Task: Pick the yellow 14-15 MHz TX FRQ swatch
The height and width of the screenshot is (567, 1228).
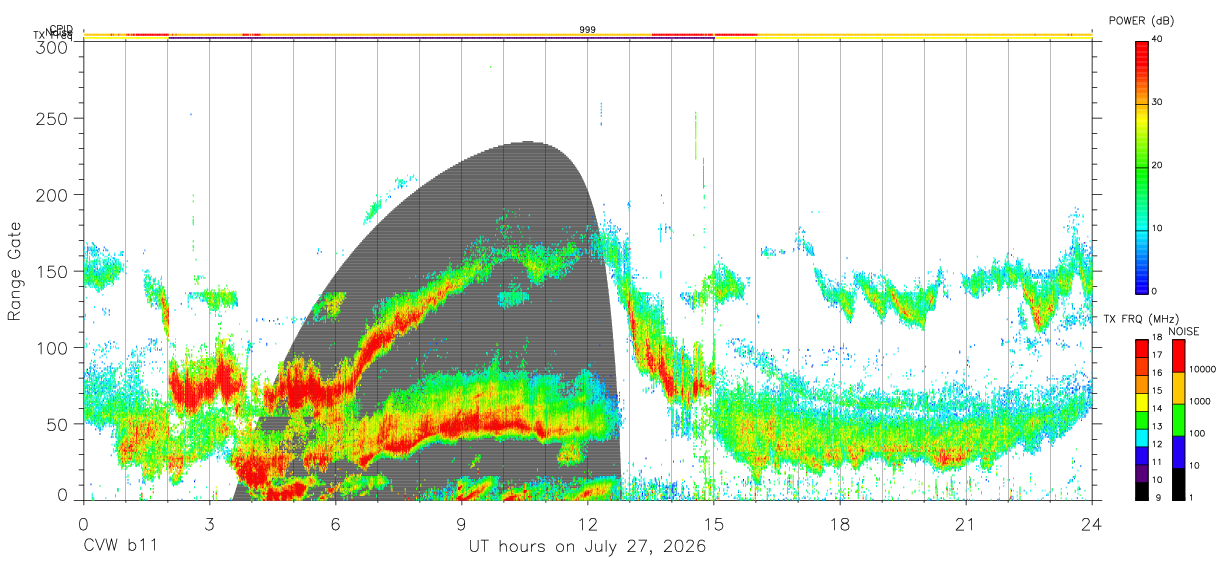Action: click(x=1141, y=402)
